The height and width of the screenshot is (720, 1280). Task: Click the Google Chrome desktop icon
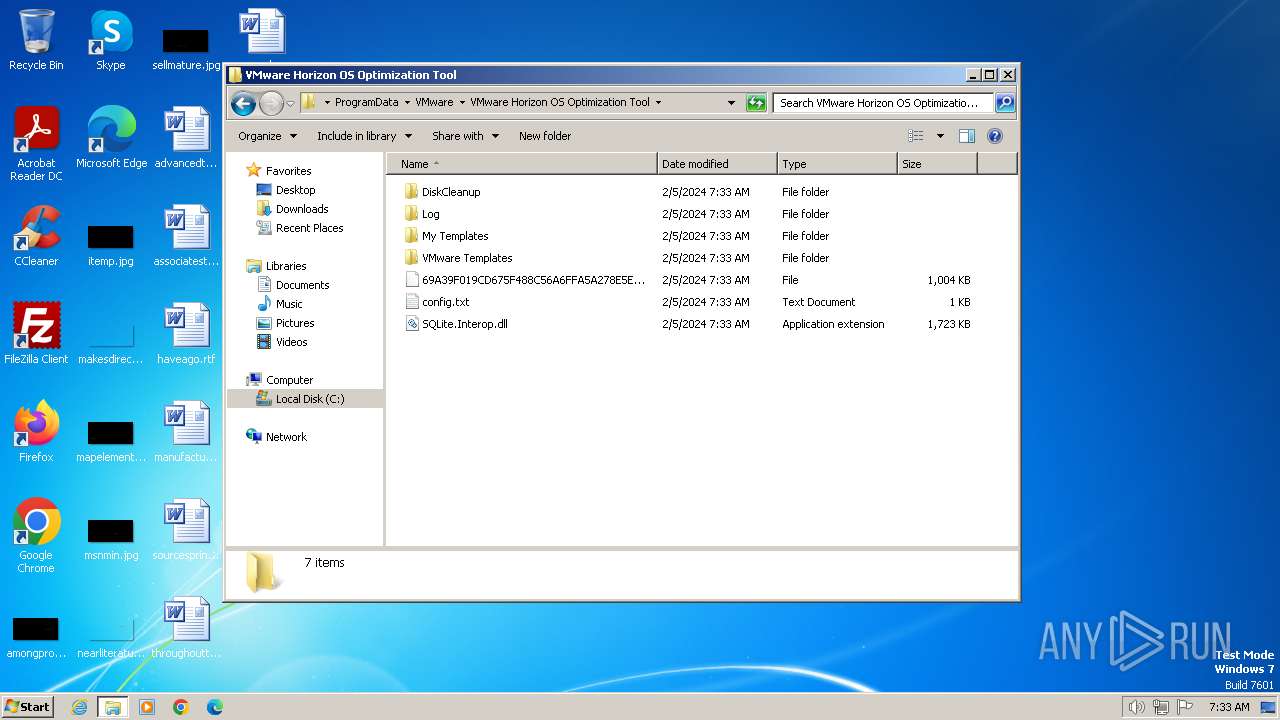(36, 536)
